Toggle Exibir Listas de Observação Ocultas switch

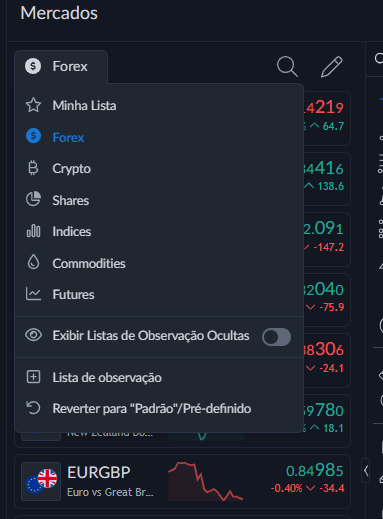(276, 337)
